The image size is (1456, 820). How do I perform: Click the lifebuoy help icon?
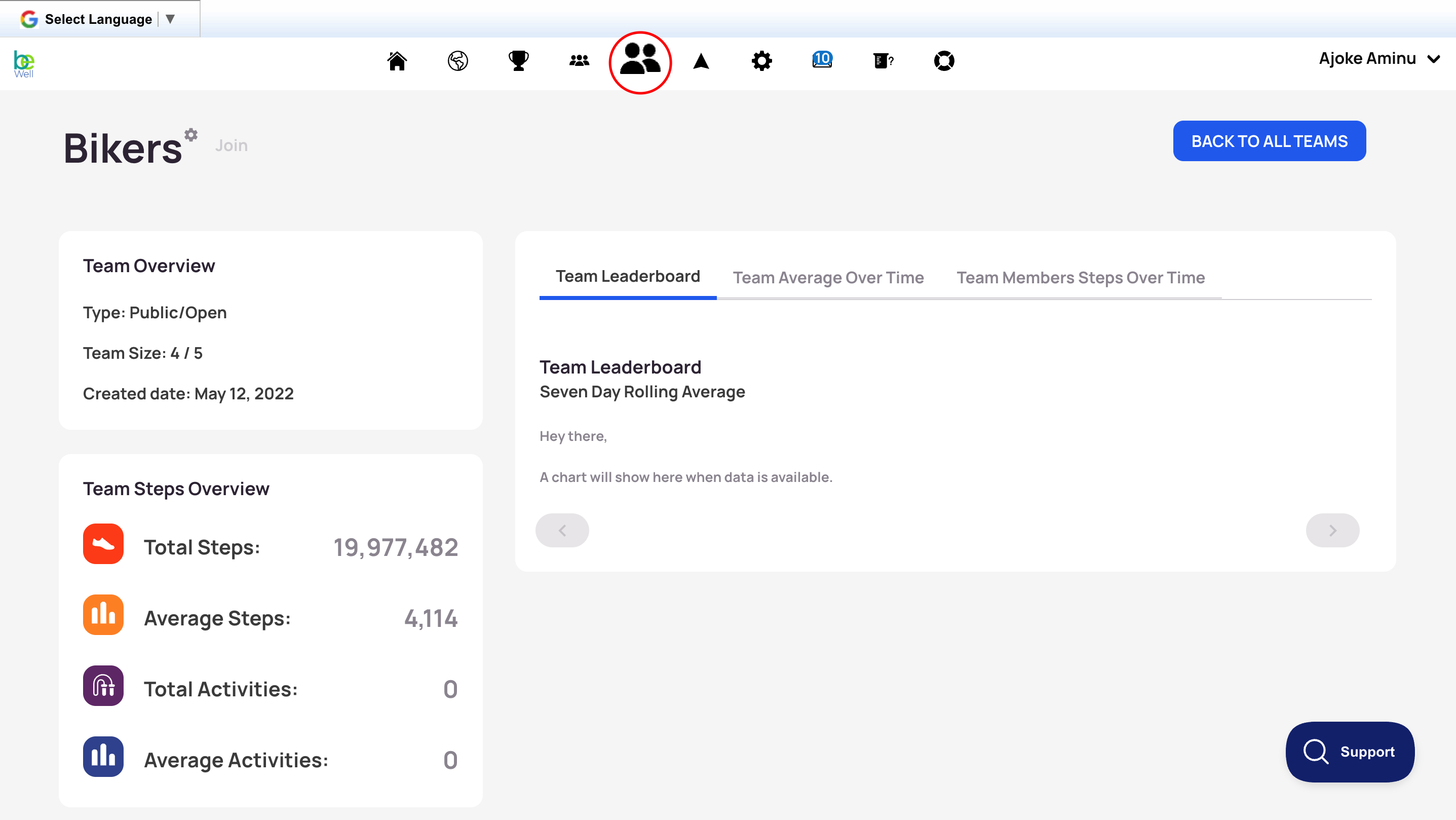coord(944,60)
